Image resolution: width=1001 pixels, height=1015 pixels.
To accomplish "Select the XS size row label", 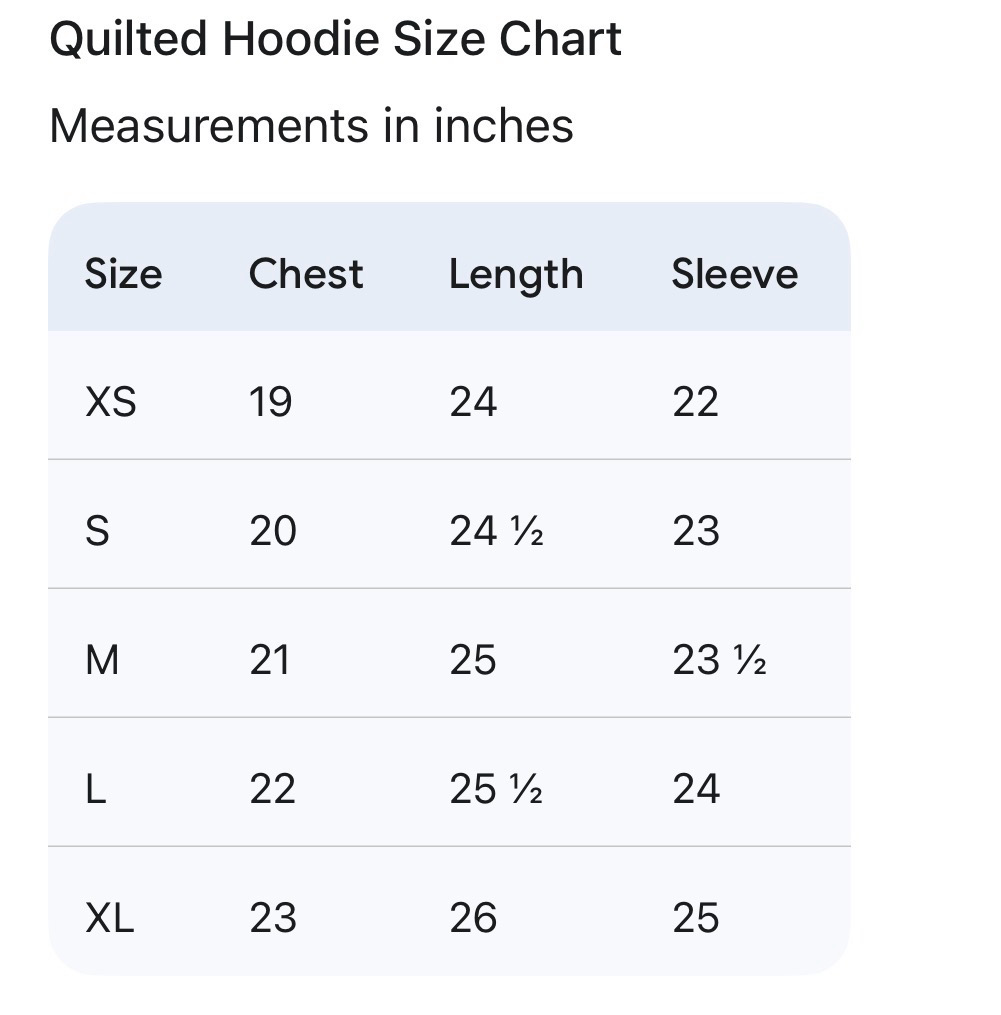I will 111,402.
